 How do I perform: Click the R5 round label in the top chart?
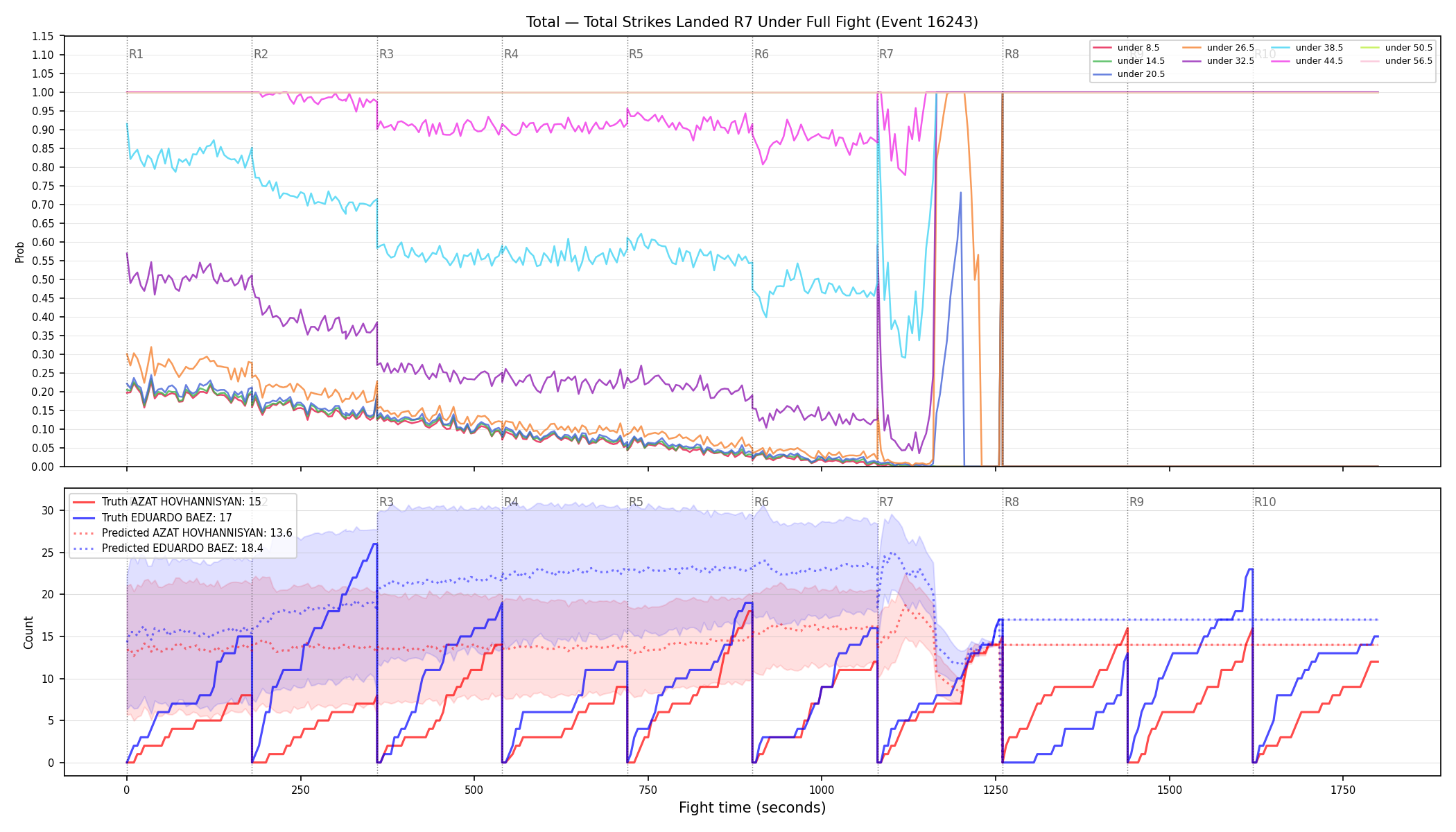(636, 54)
